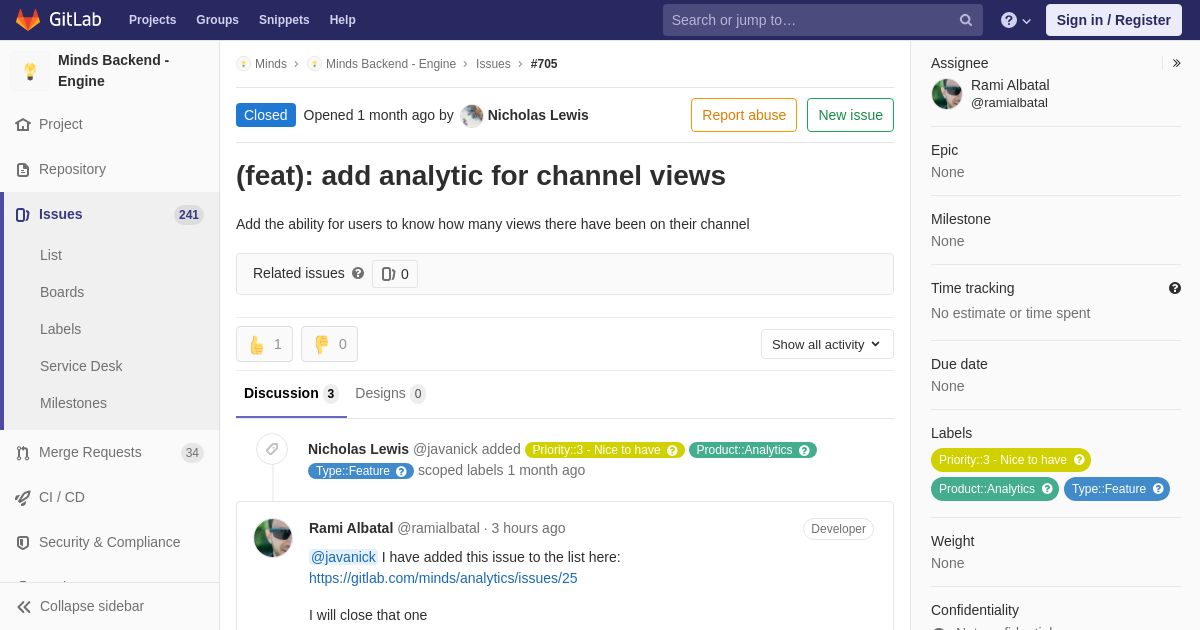
Task: Click the Developer role badge
Action: pyautogui.click(x=838, y=529)
